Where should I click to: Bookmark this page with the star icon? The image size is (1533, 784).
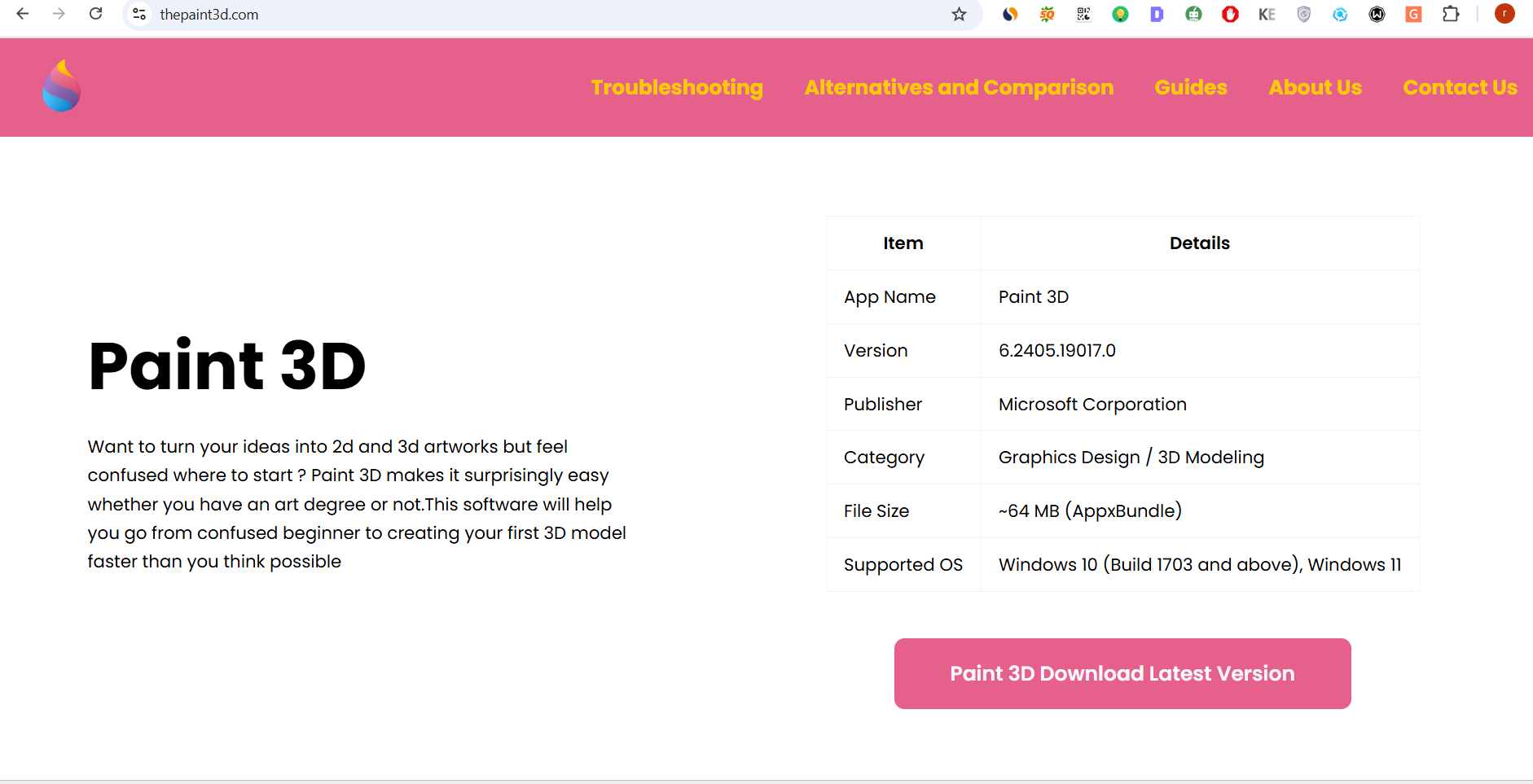960,14
